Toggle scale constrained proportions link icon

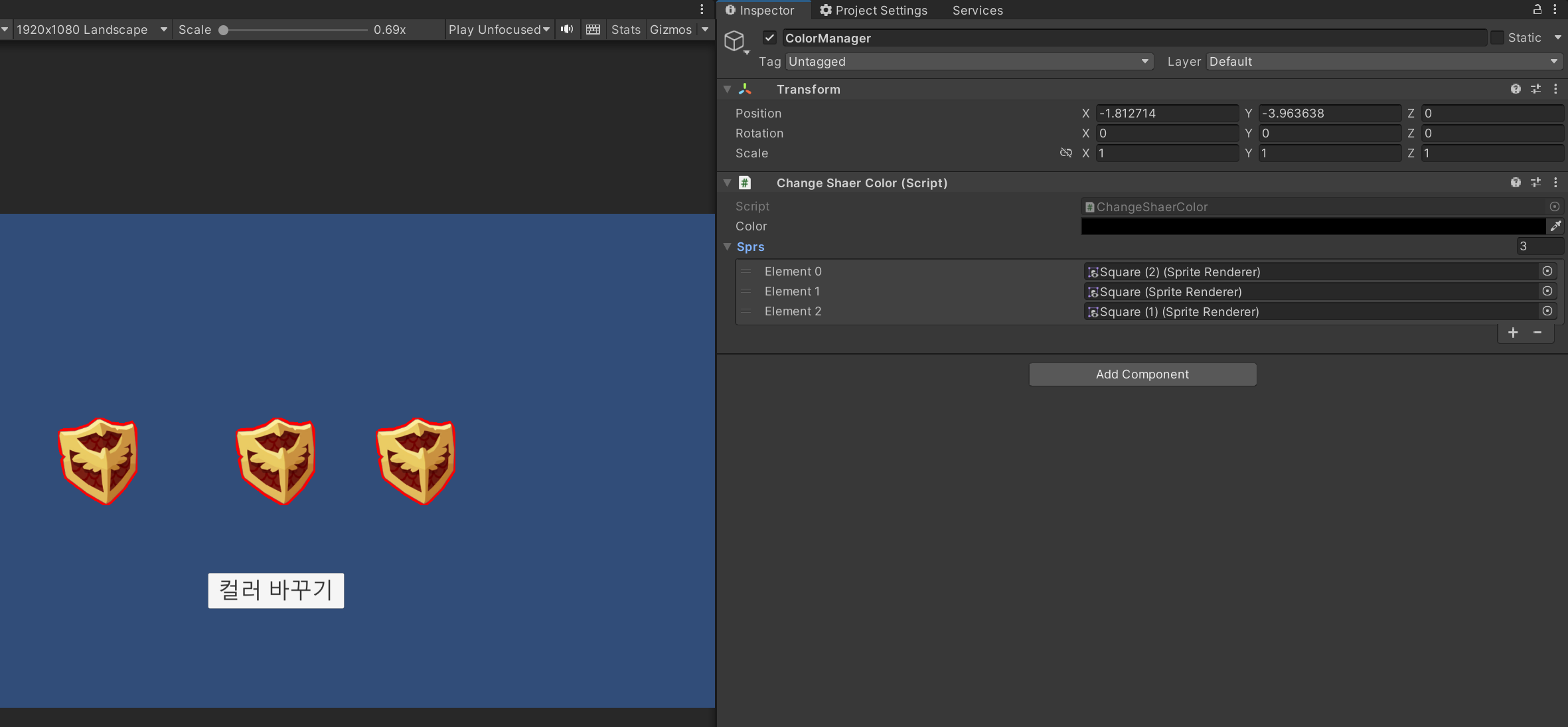[x=1065, y=153]
